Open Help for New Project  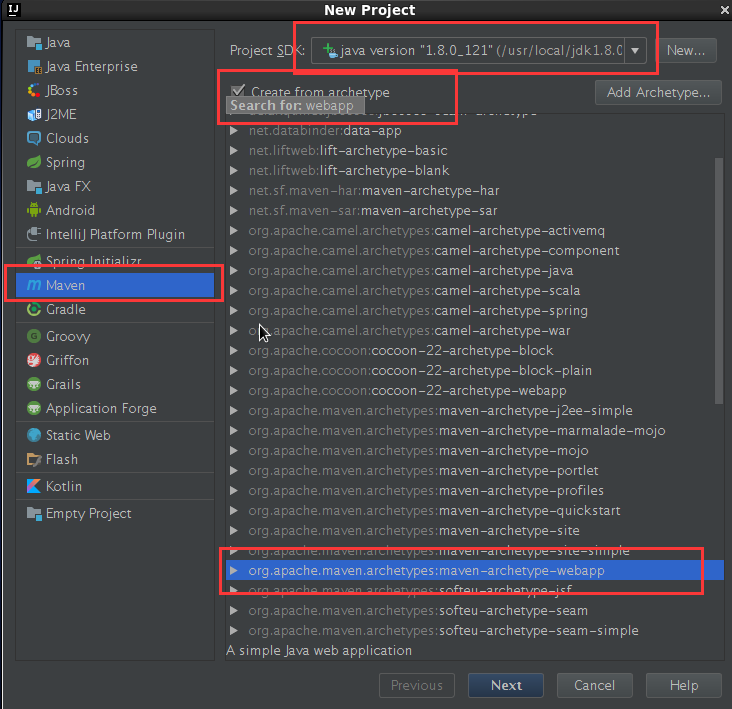tap(684, 685)
